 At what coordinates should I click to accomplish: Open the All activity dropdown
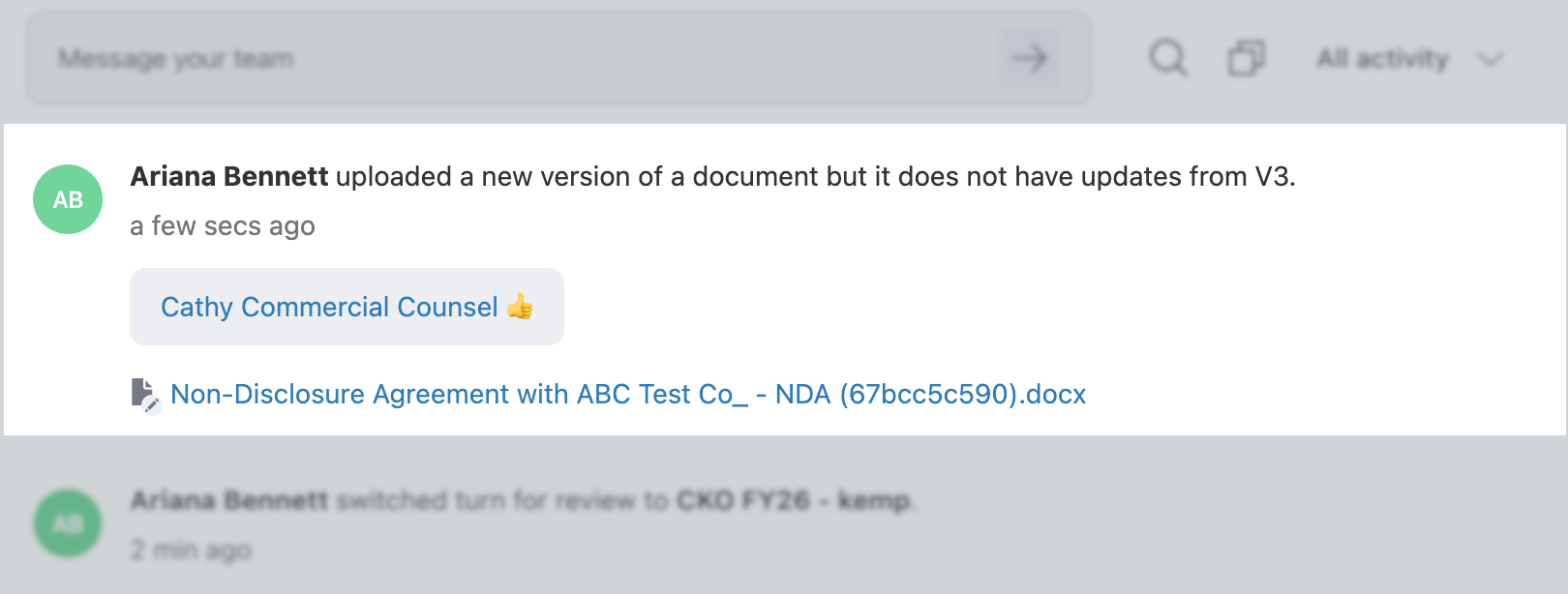pyautogui.click(x=1409, y=59)
